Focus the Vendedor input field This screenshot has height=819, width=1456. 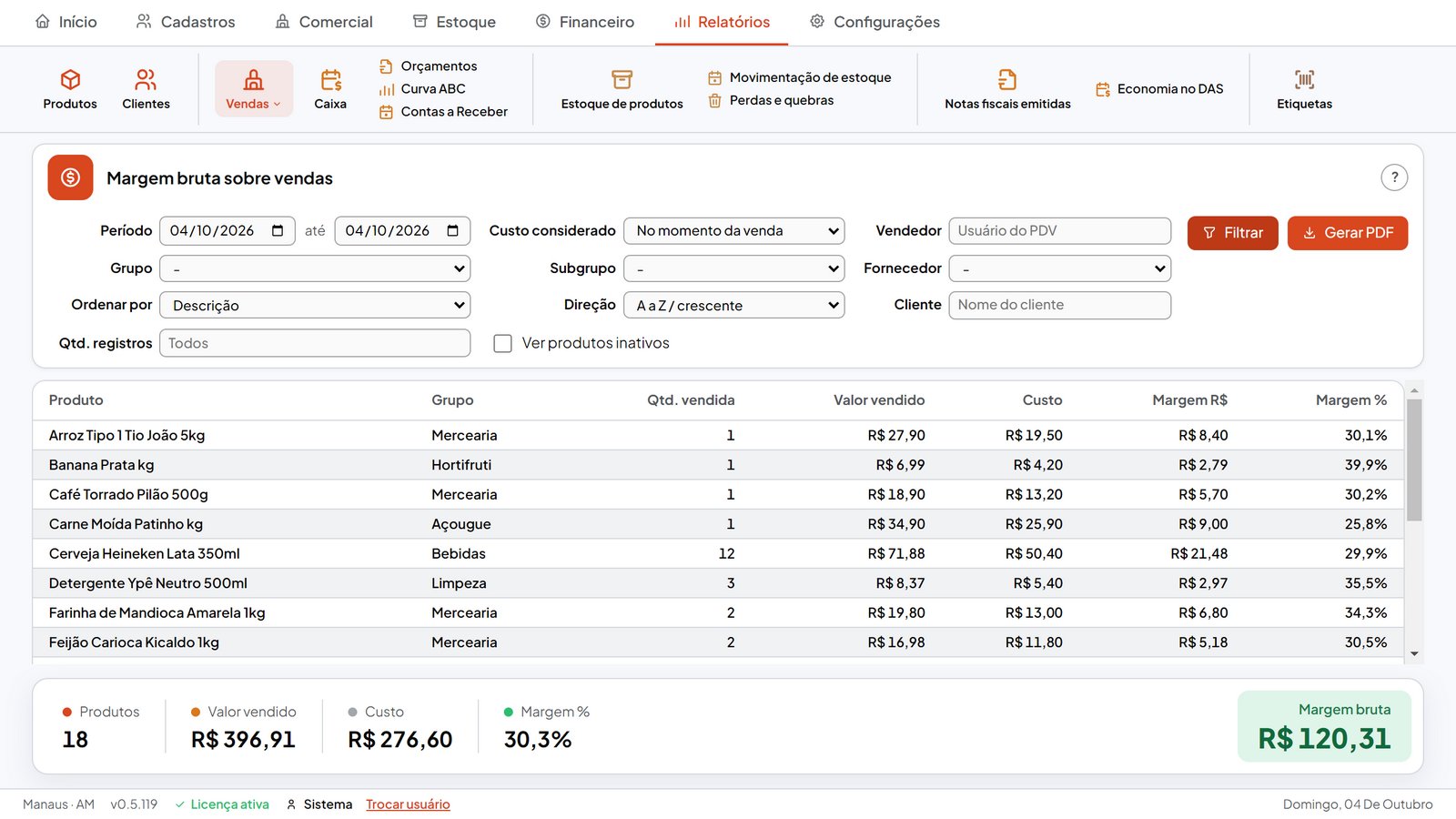click(1059, 231)
